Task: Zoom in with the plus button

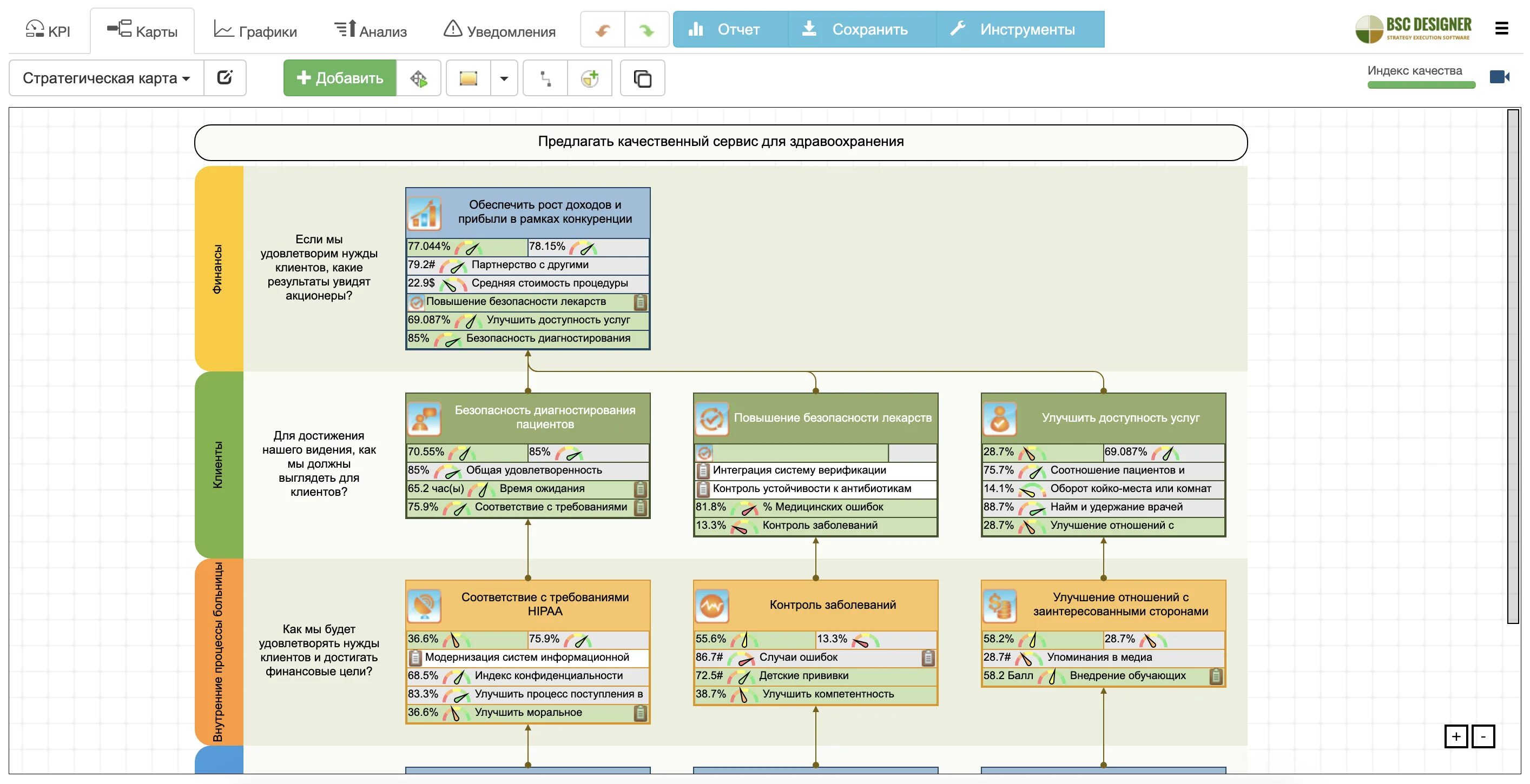Action: (x=1456, y=736)
